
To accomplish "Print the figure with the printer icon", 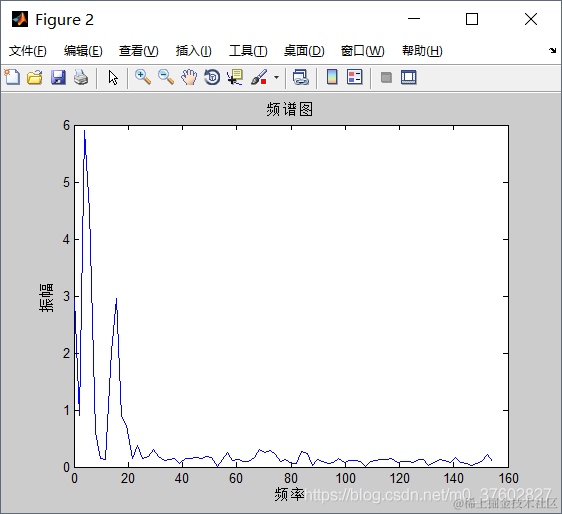I will 81,77.
